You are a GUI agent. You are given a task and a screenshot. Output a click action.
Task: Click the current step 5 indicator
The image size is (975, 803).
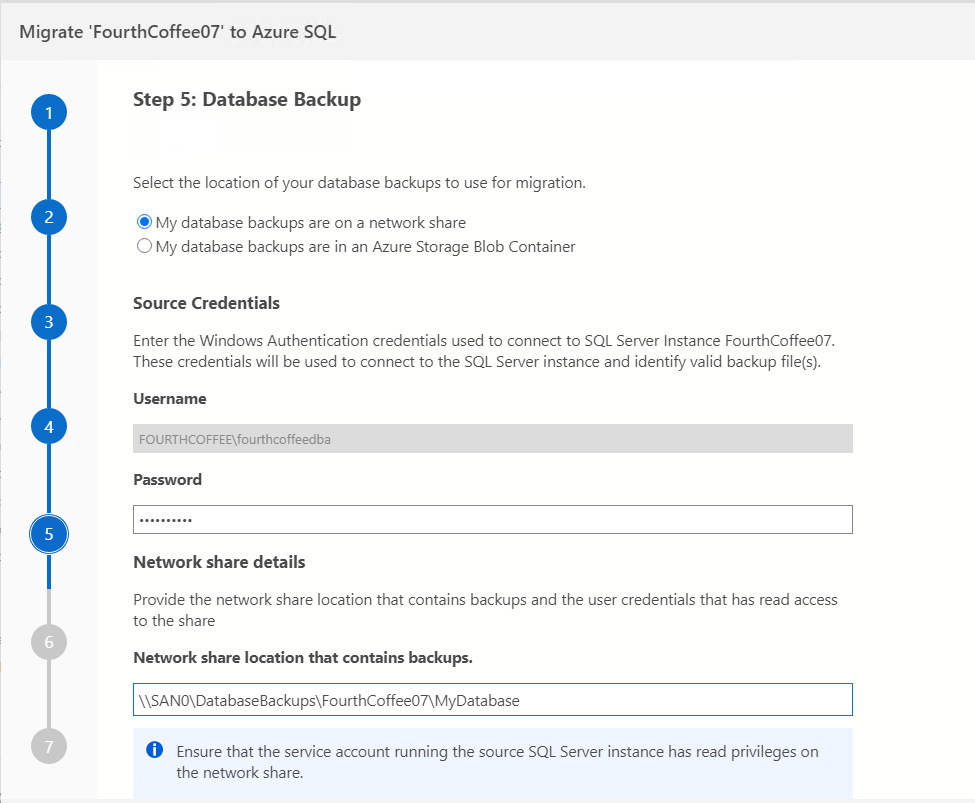click(48, 535)
